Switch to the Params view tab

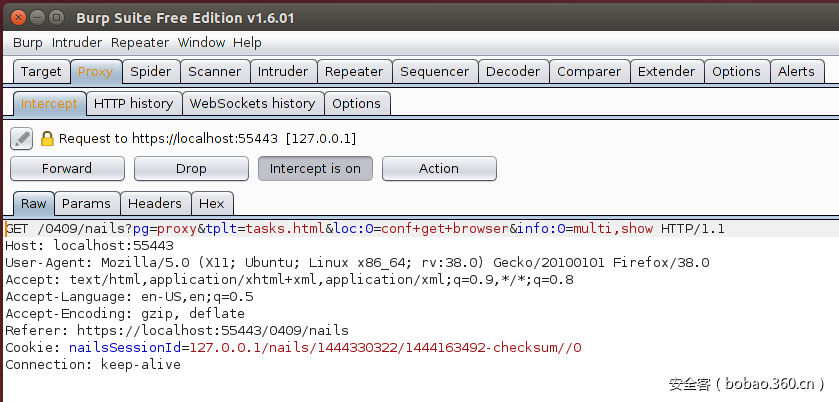(87, 203)
